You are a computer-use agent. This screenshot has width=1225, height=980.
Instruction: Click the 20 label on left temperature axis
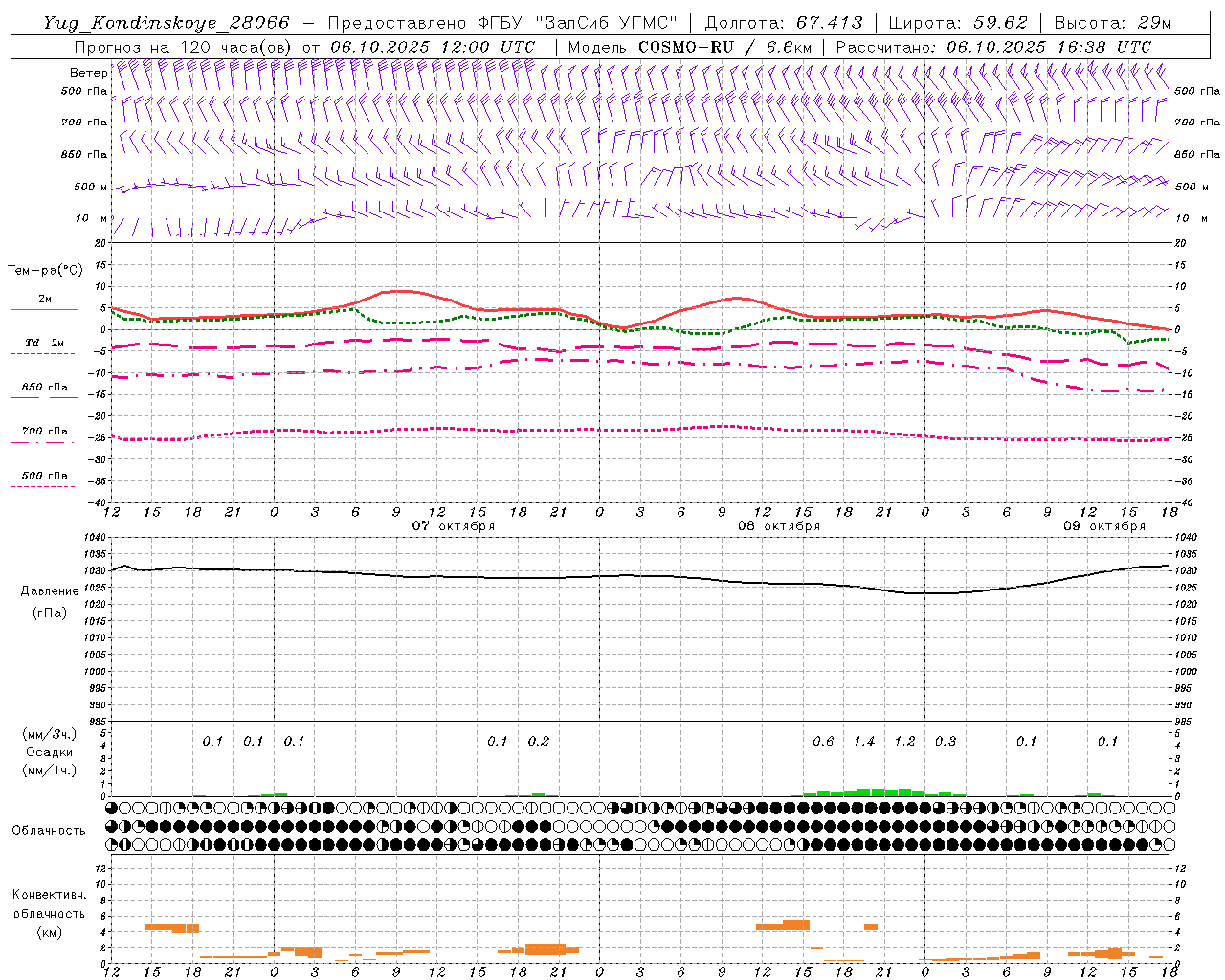[x=101, y=243]
